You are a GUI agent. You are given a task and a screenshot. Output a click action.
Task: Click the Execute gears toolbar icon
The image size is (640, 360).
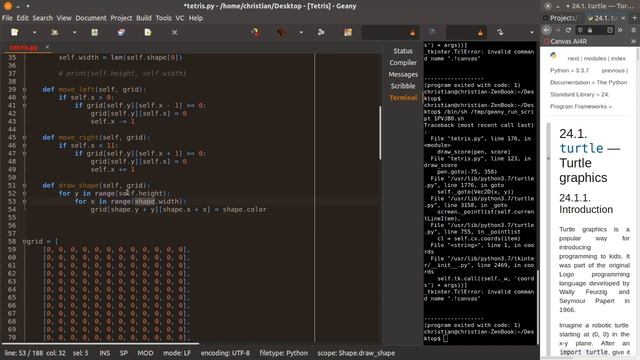(321, 32)
